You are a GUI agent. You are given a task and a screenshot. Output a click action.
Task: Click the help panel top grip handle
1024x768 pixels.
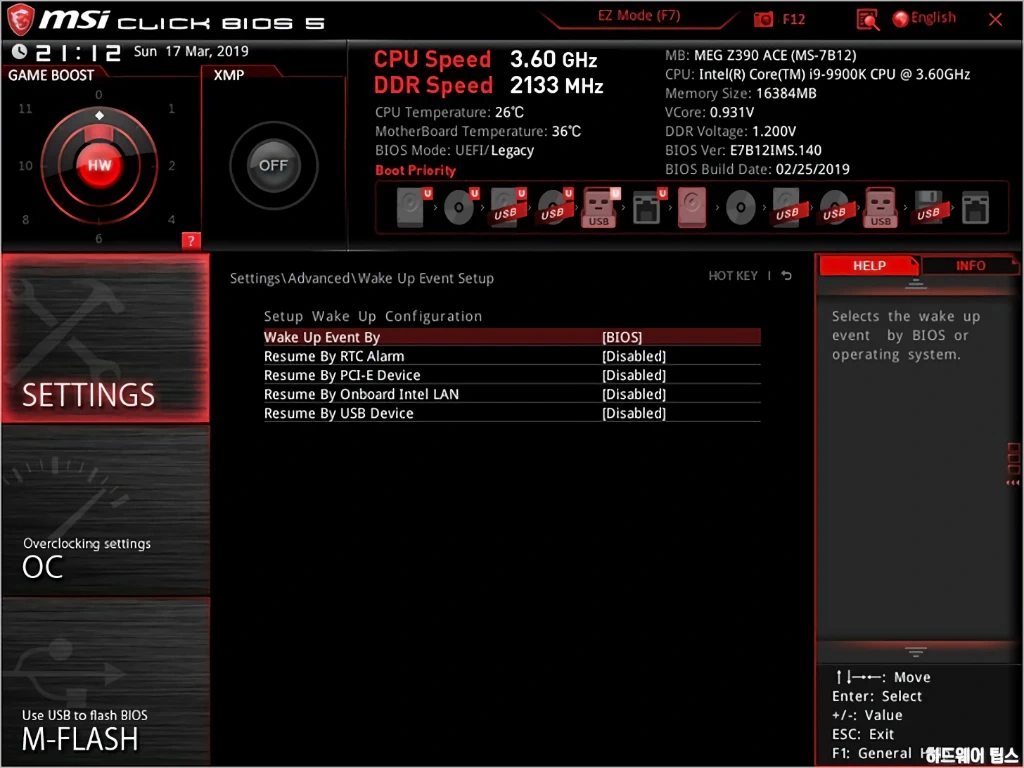pyautogui.click(x=916, y=283)
